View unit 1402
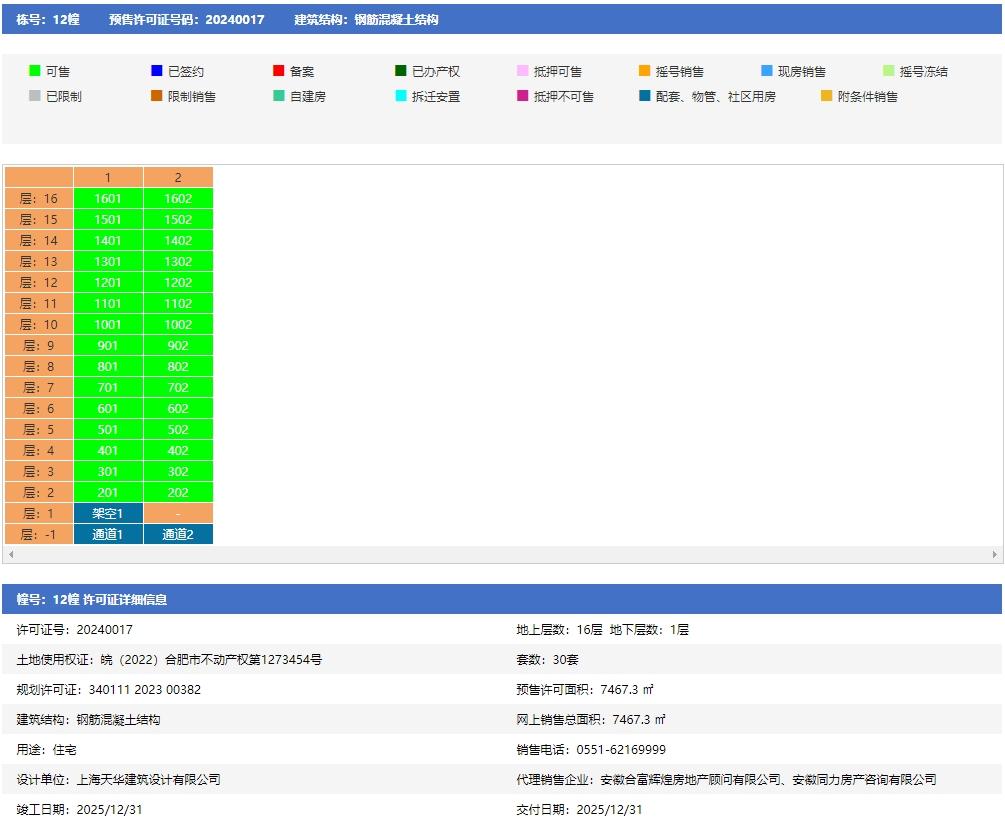The image size is (1005, 830). (178, 240)
